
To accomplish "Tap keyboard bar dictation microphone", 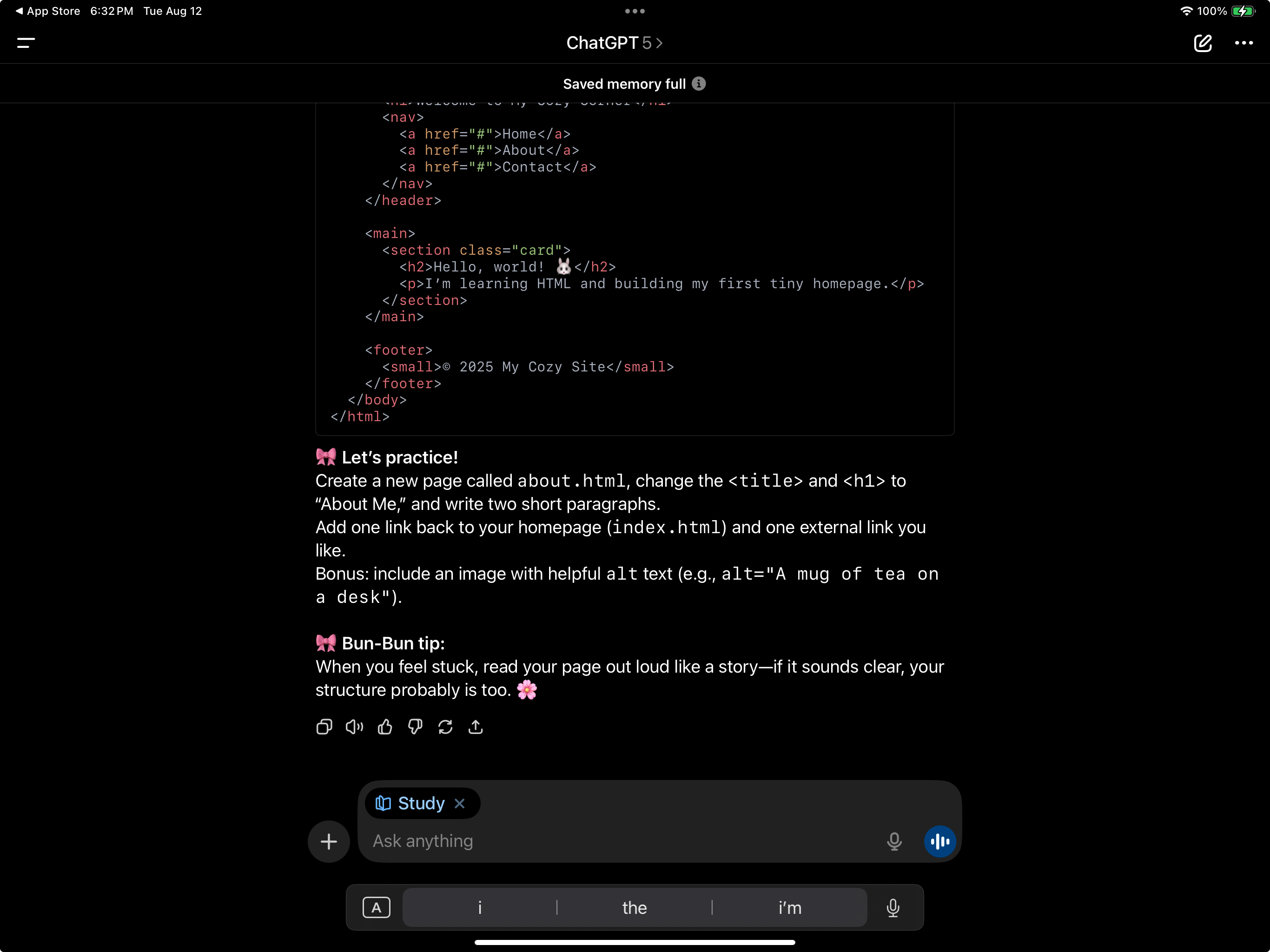I will (893, 908).
